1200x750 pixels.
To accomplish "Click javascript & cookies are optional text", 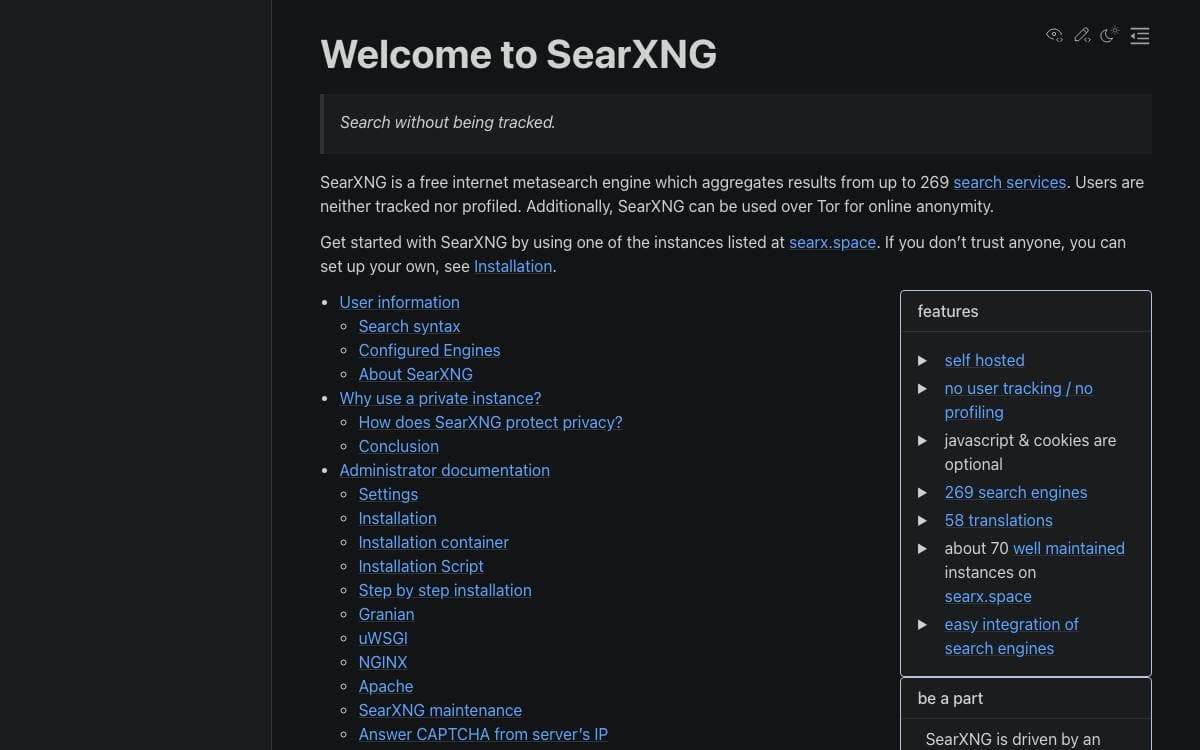I will 1030,452.
